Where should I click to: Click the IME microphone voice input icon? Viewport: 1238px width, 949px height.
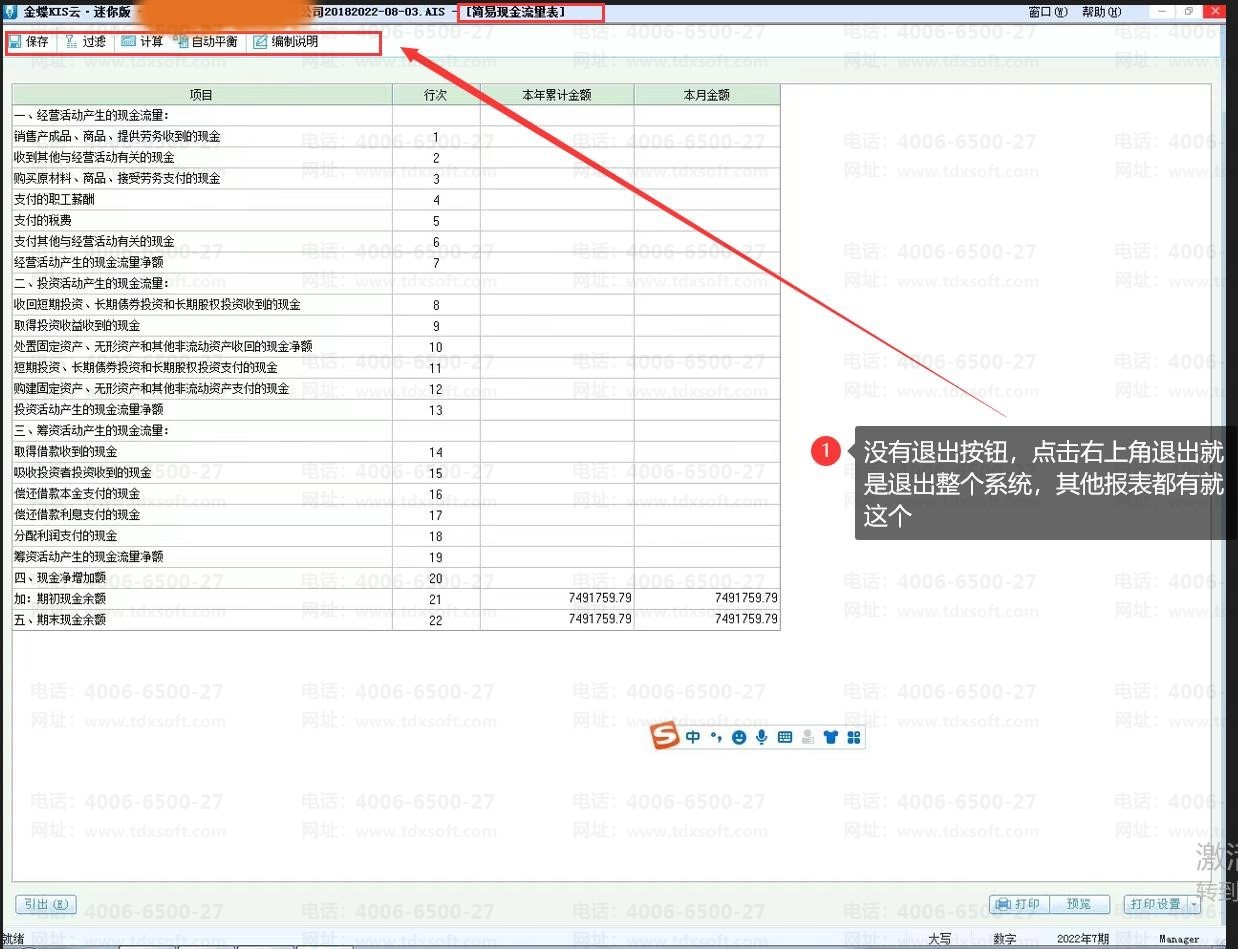click(x=762, y=737)
